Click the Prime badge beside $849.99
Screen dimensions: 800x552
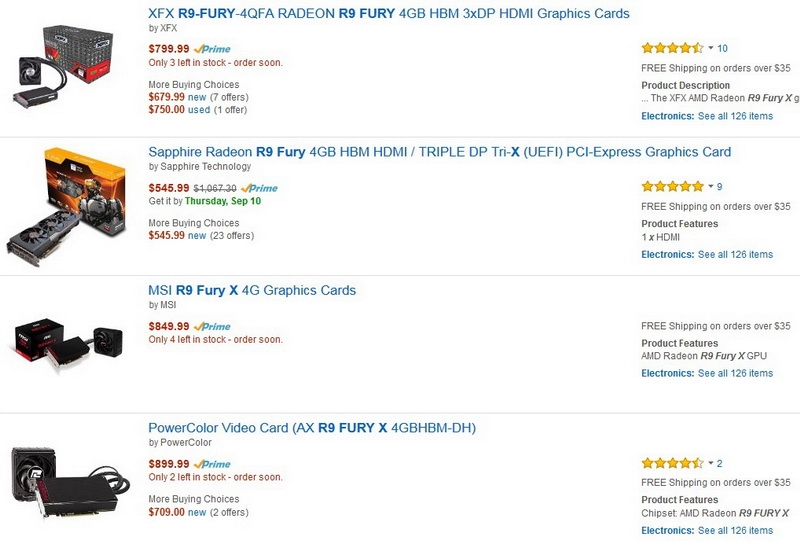pos(212,327)
